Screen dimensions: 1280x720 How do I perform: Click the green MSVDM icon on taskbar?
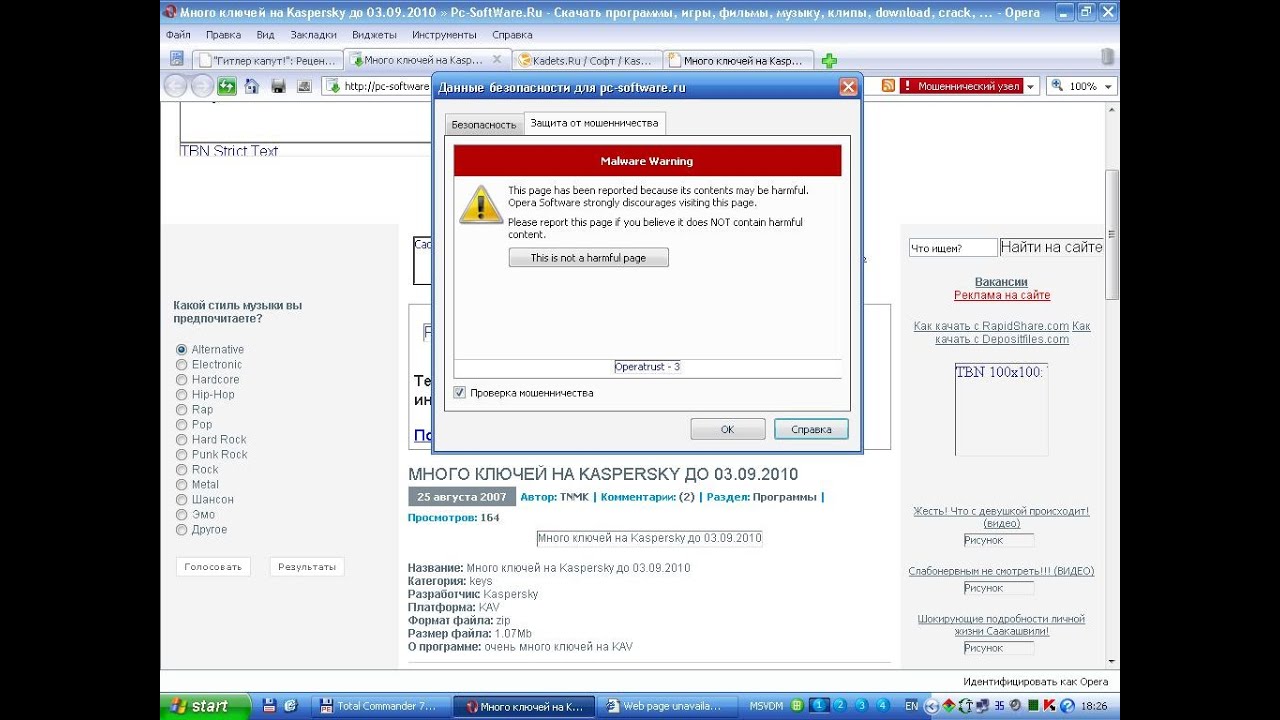point(797,706)
